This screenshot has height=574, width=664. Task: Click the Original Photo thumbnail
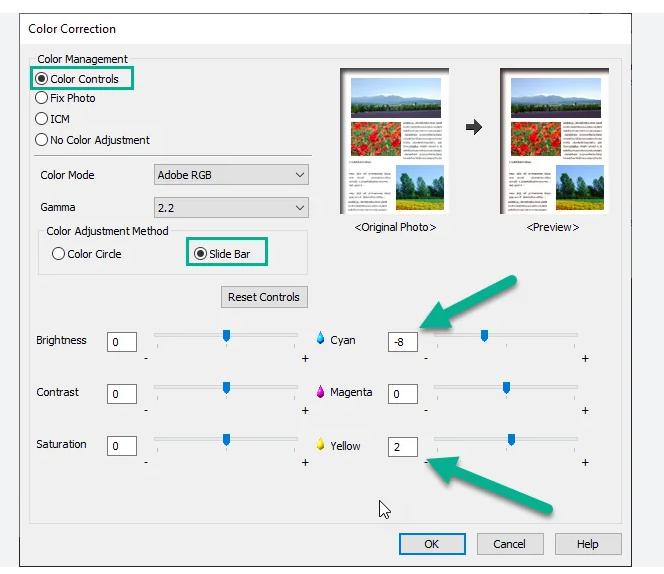pos(395,141)
